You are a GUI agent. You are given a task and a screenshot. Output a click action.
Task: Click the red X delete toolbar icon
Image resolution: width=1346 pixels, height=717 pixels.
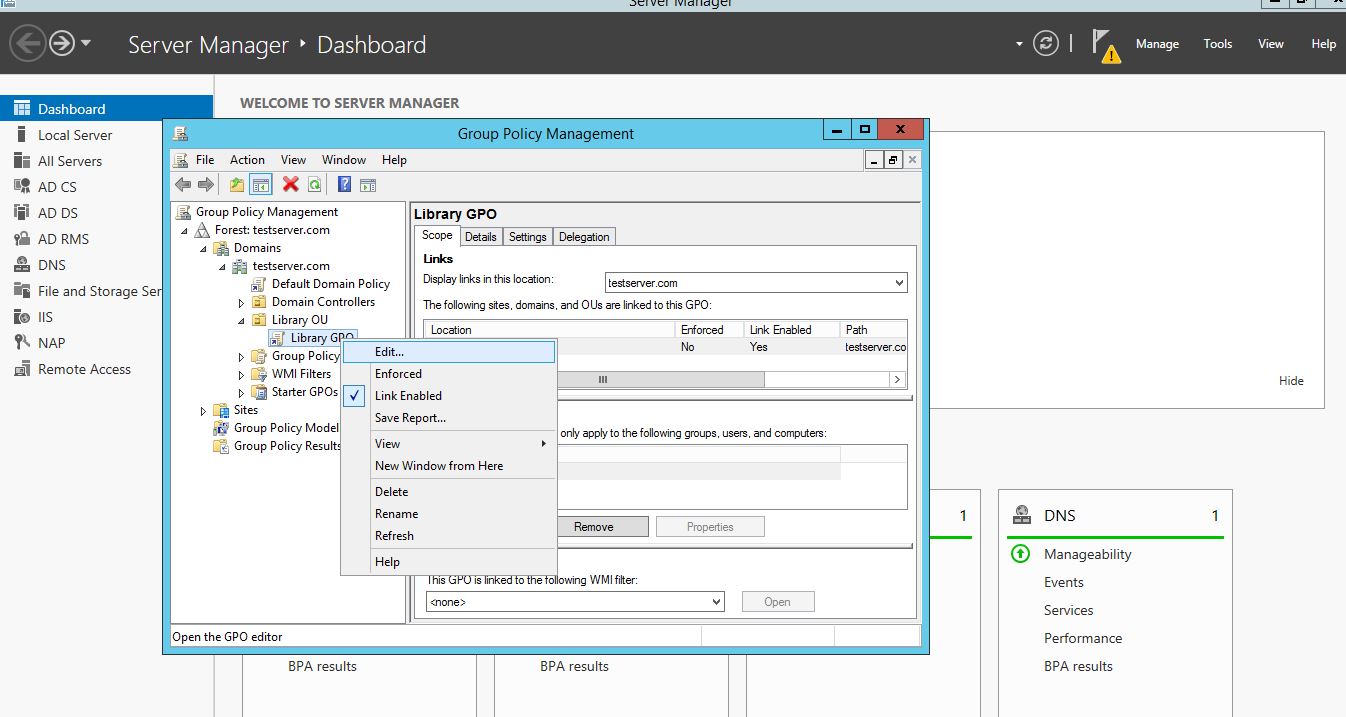291,184
